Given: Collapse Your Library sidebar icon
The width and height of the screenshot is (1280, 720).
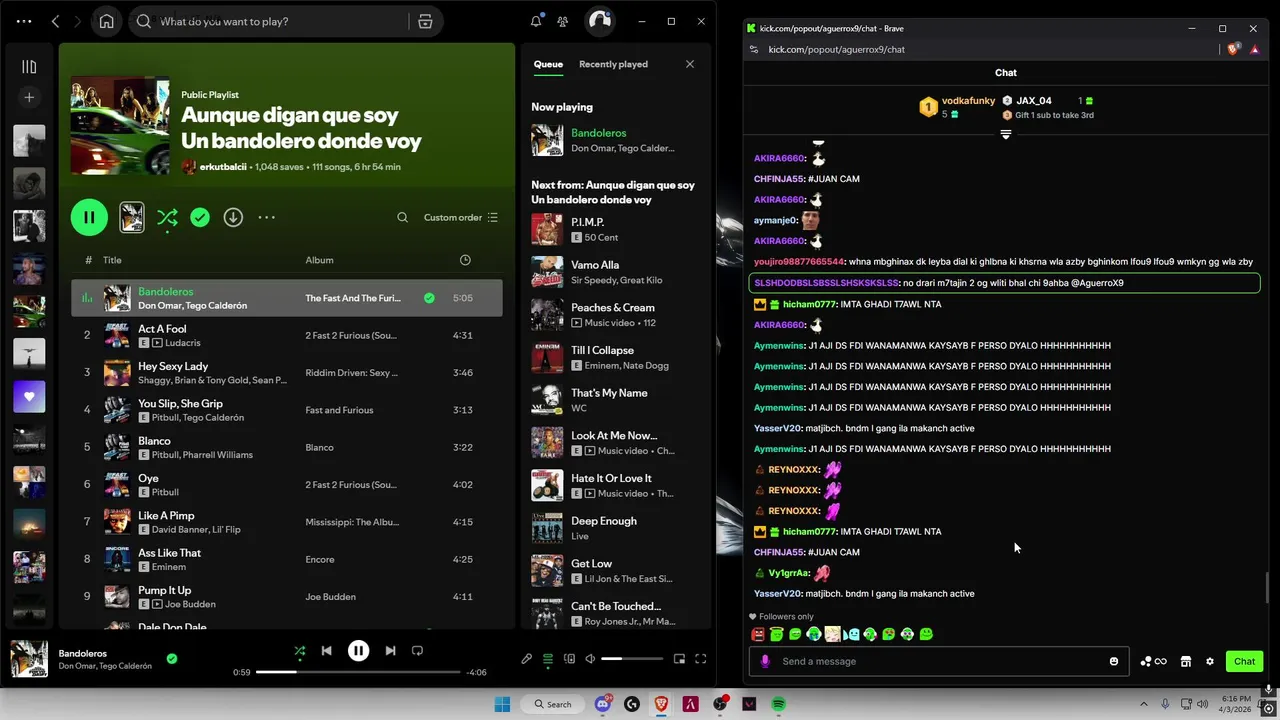Looking at the screenshot, I should click(29, 67).
